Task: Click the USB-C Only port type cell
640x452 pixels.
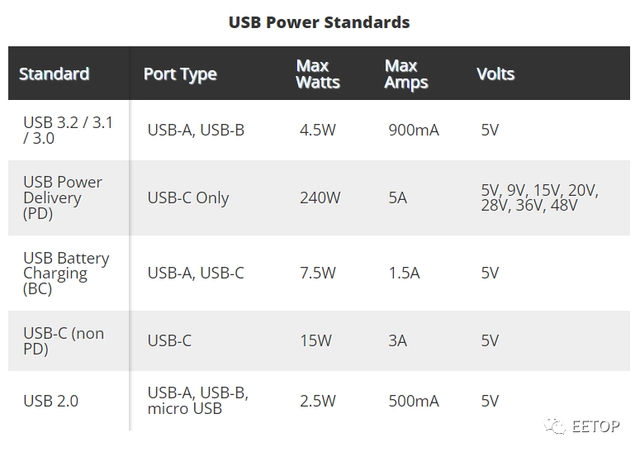Action: 188,198
